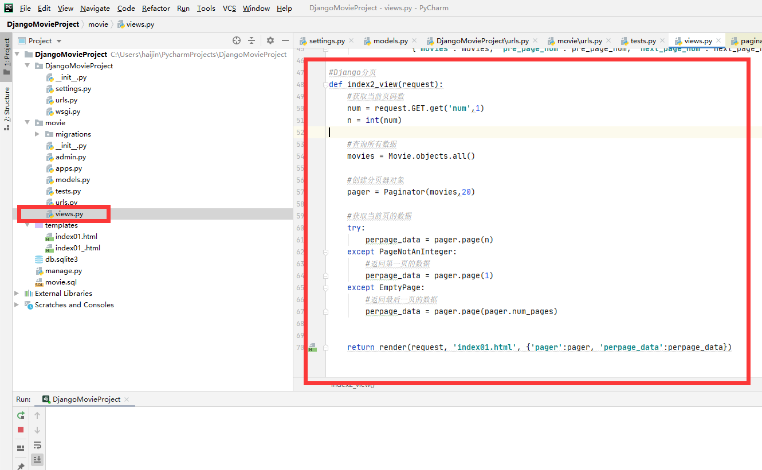Click the up arrow in Run console
The image size is (762, 470).
coord(37,416)
